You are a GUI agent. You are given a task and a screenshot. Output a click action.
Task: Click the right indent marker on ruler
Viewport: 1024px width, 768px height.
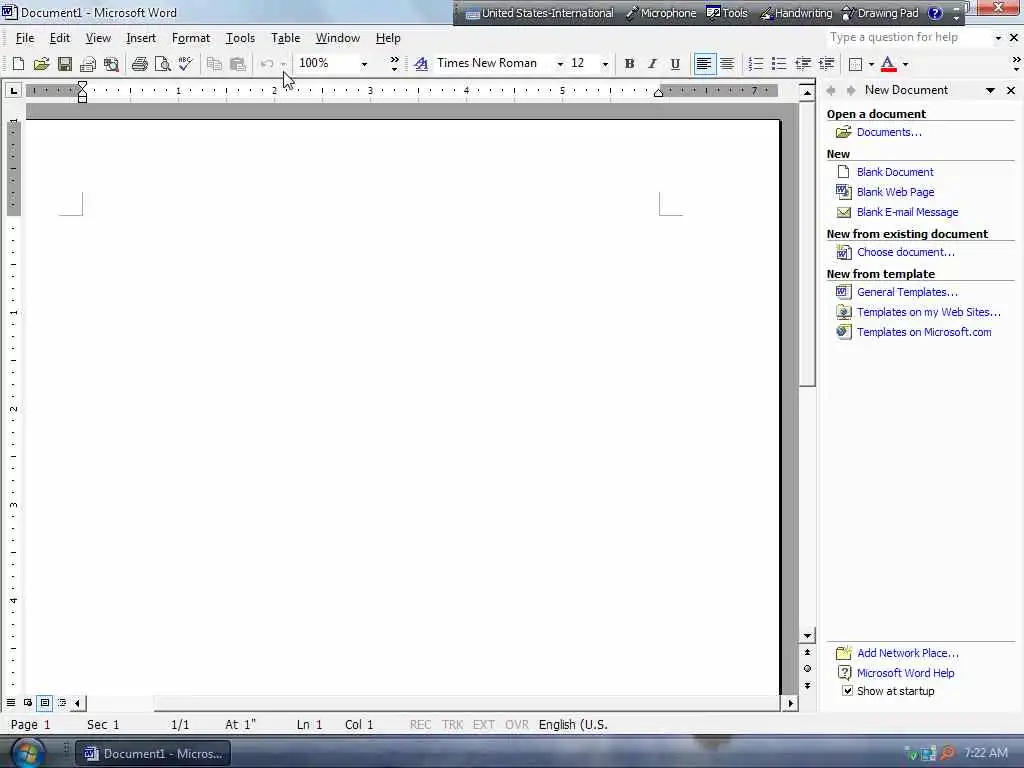(658, 93)
